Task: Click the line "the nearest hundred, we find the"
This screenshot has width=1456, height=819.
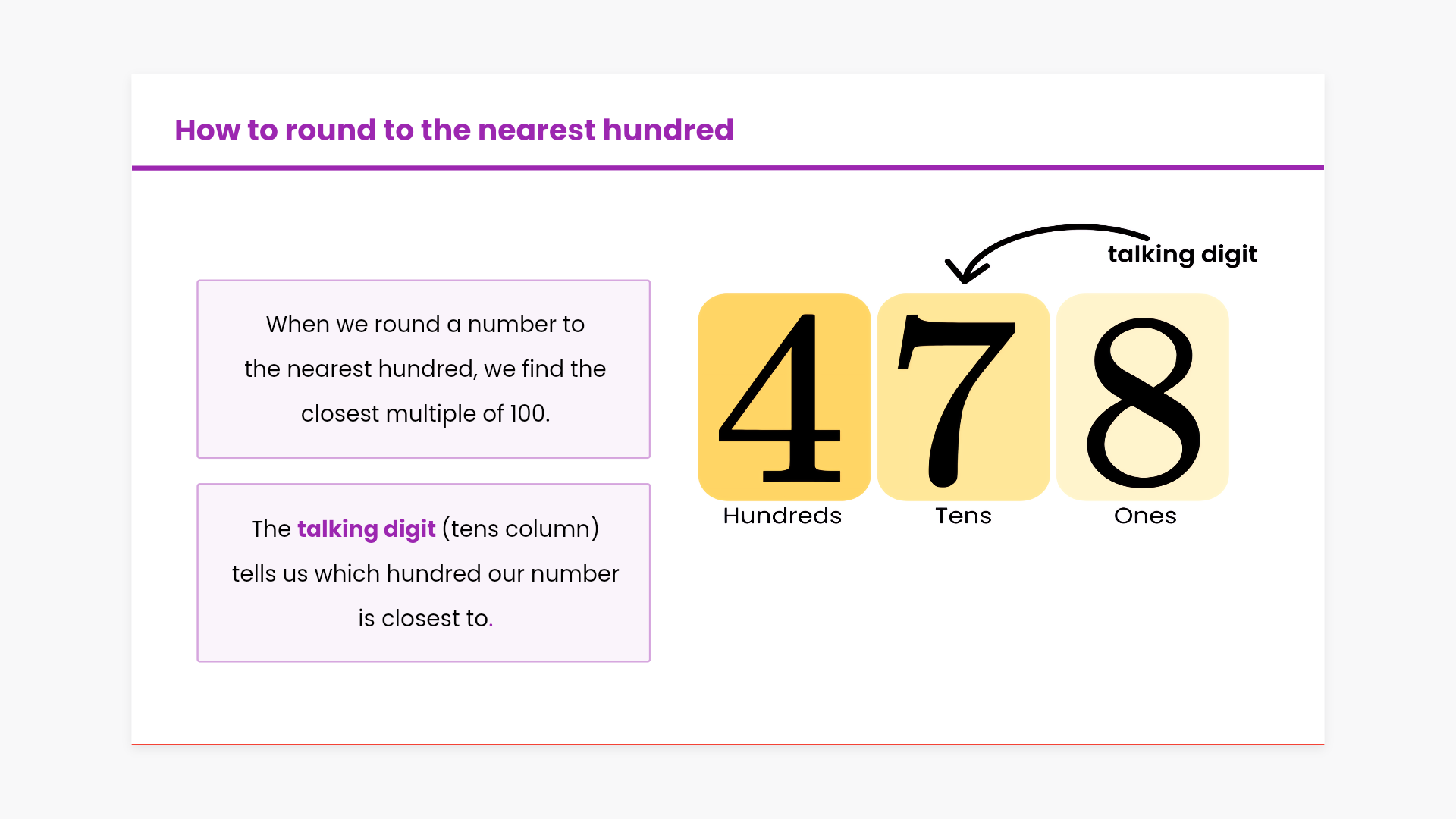Action: [425, 369]
